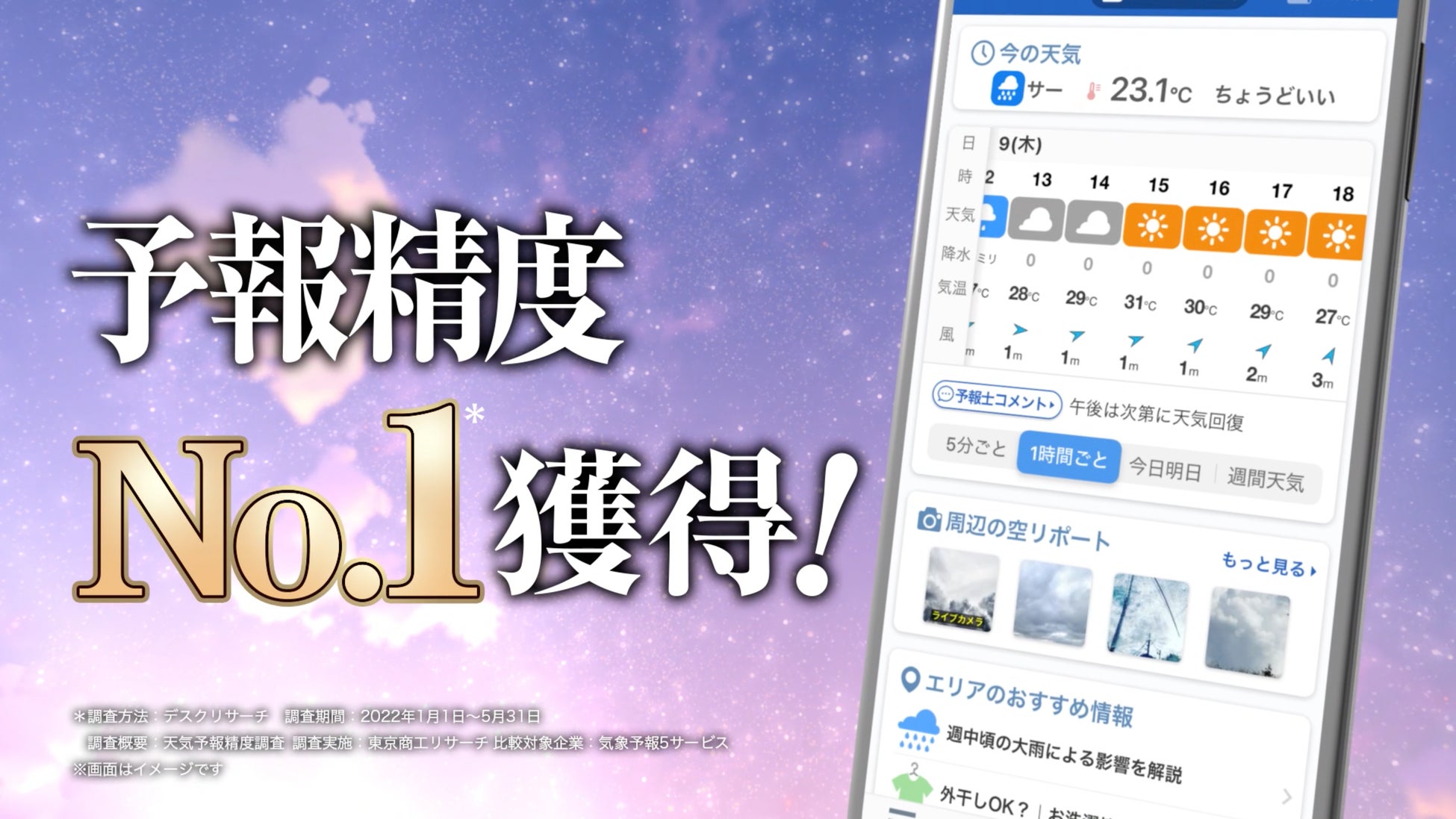Click the camera icon beside 周辺の空リポート
This screenshot has height=819, width=1456.
(928, 520)
